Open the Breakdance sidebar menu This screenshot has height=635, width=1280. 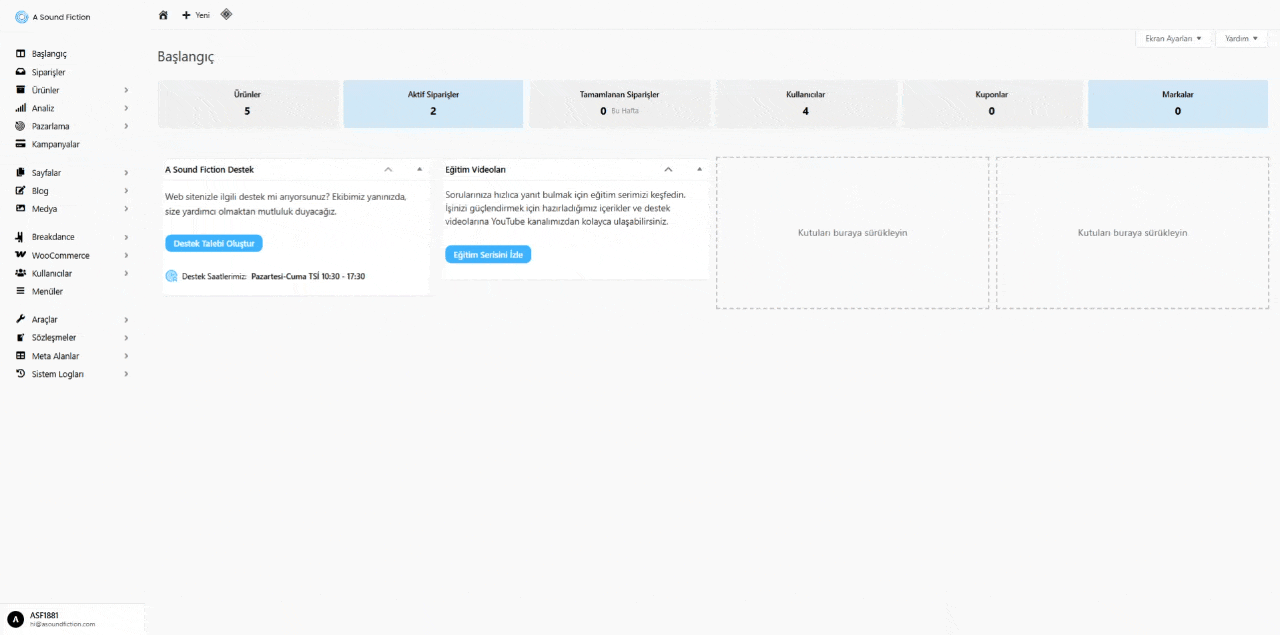pyautogui.click(x=53, y=237)
